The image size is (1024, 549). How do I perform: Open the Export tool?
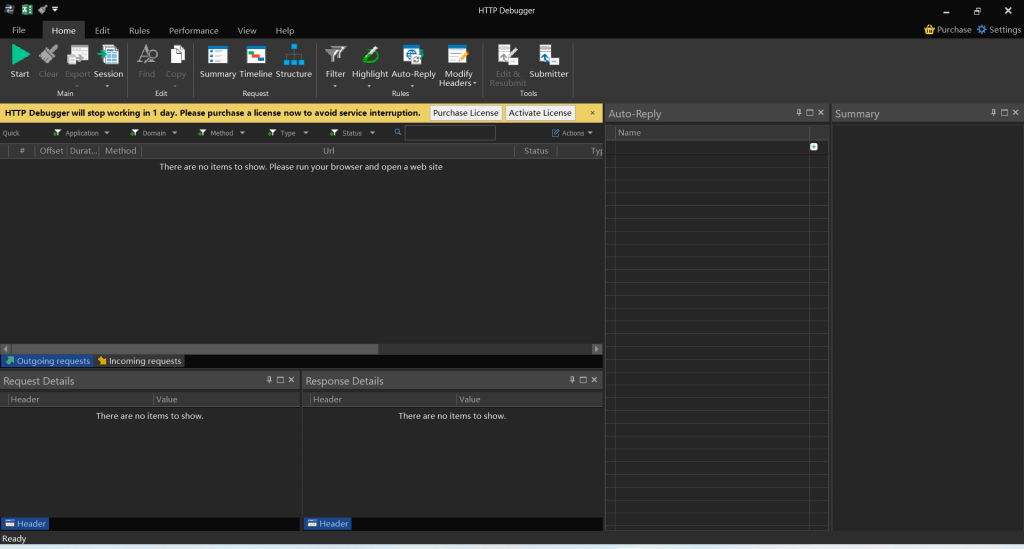click(77, 55)
